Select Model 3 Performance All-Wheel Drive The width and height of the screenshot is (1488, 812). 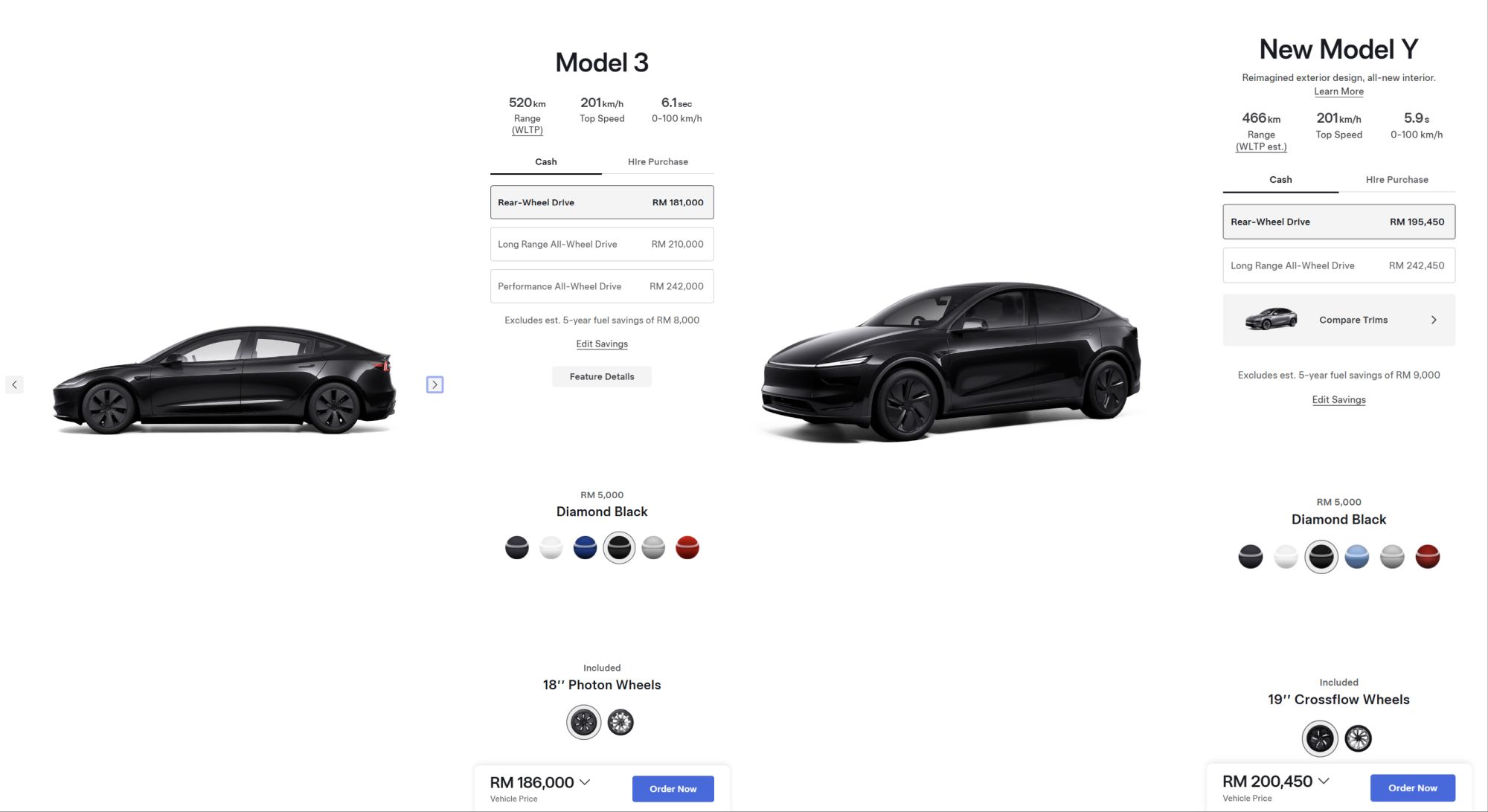pos(602,286)
